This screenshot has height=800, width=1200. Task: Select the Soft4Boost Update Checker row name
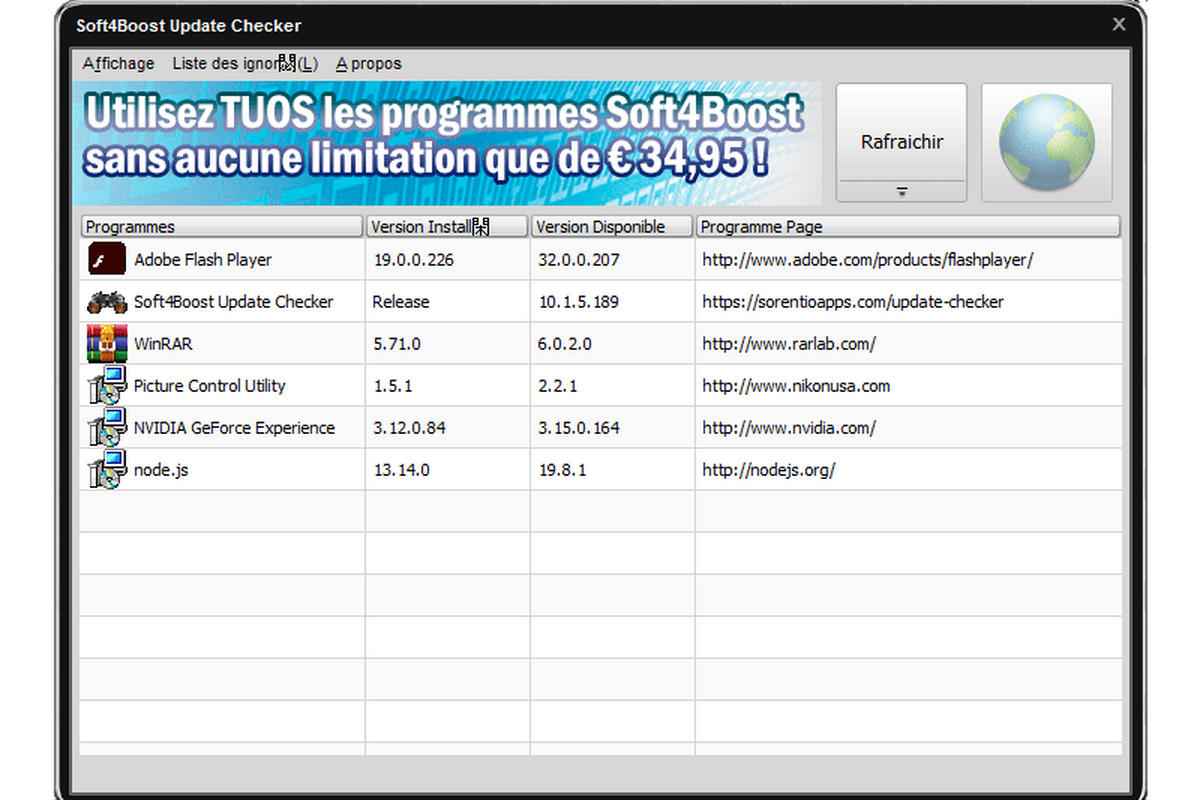234,302
